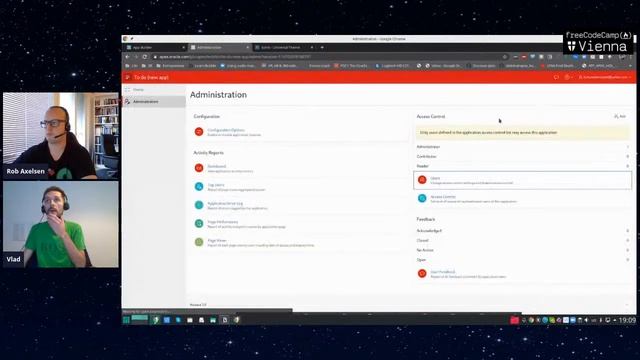Click the Reader role row
Viewport: 640px width, 360px height.
(x=522, y=166)
